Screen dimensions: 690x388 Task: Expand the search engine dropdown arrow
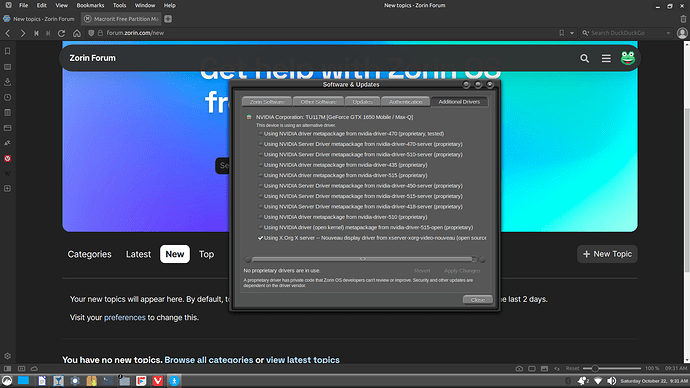[x=668, y=33]
